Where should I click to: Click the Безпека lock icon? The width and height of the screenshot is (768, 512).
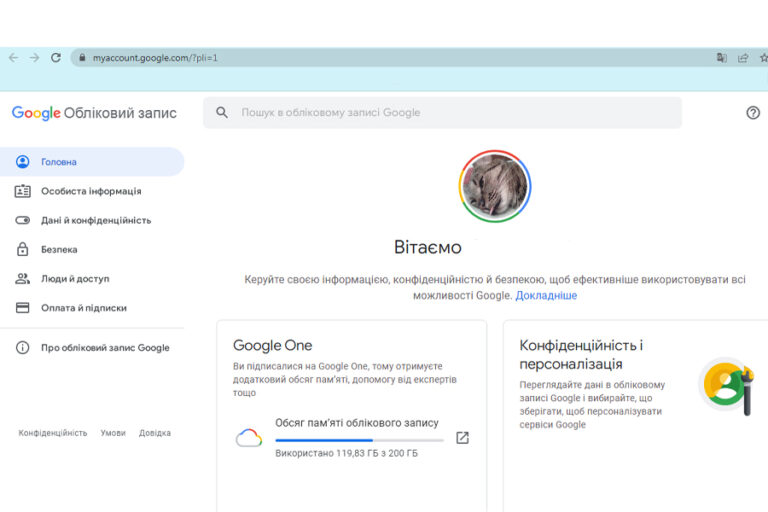[23, 249]
